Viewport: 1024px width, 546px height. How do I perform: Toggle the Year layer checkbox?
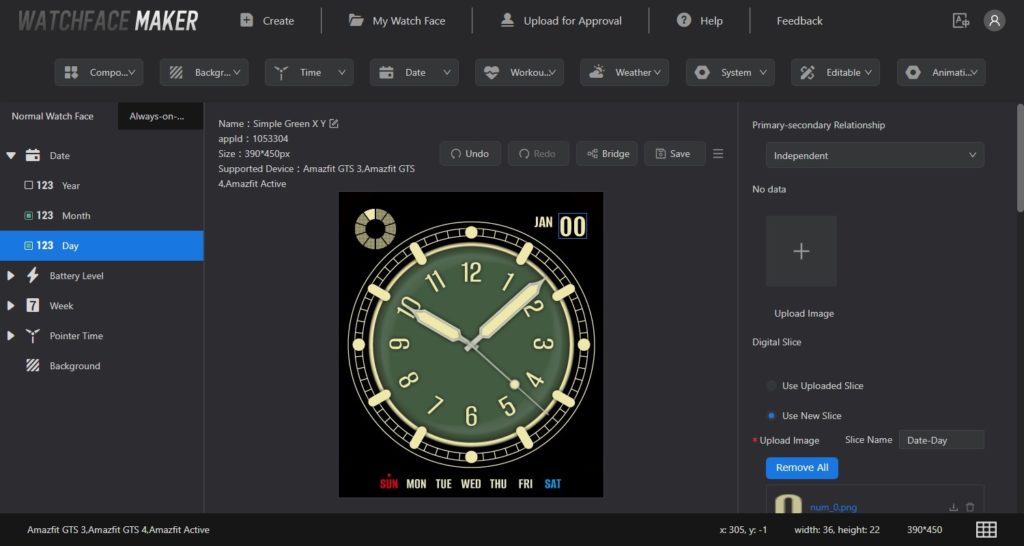29,186
